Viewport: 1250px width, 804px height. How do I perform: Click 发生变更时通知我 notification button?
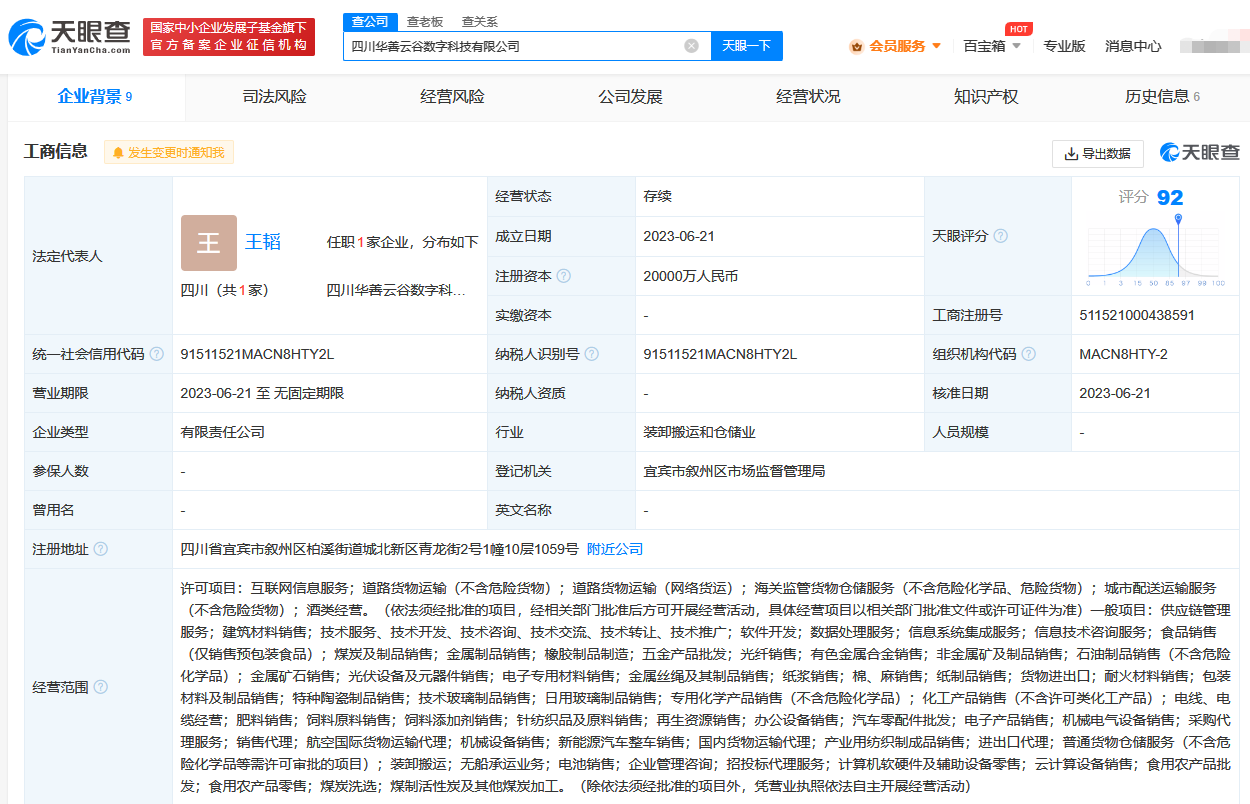(x=169, y=153)
